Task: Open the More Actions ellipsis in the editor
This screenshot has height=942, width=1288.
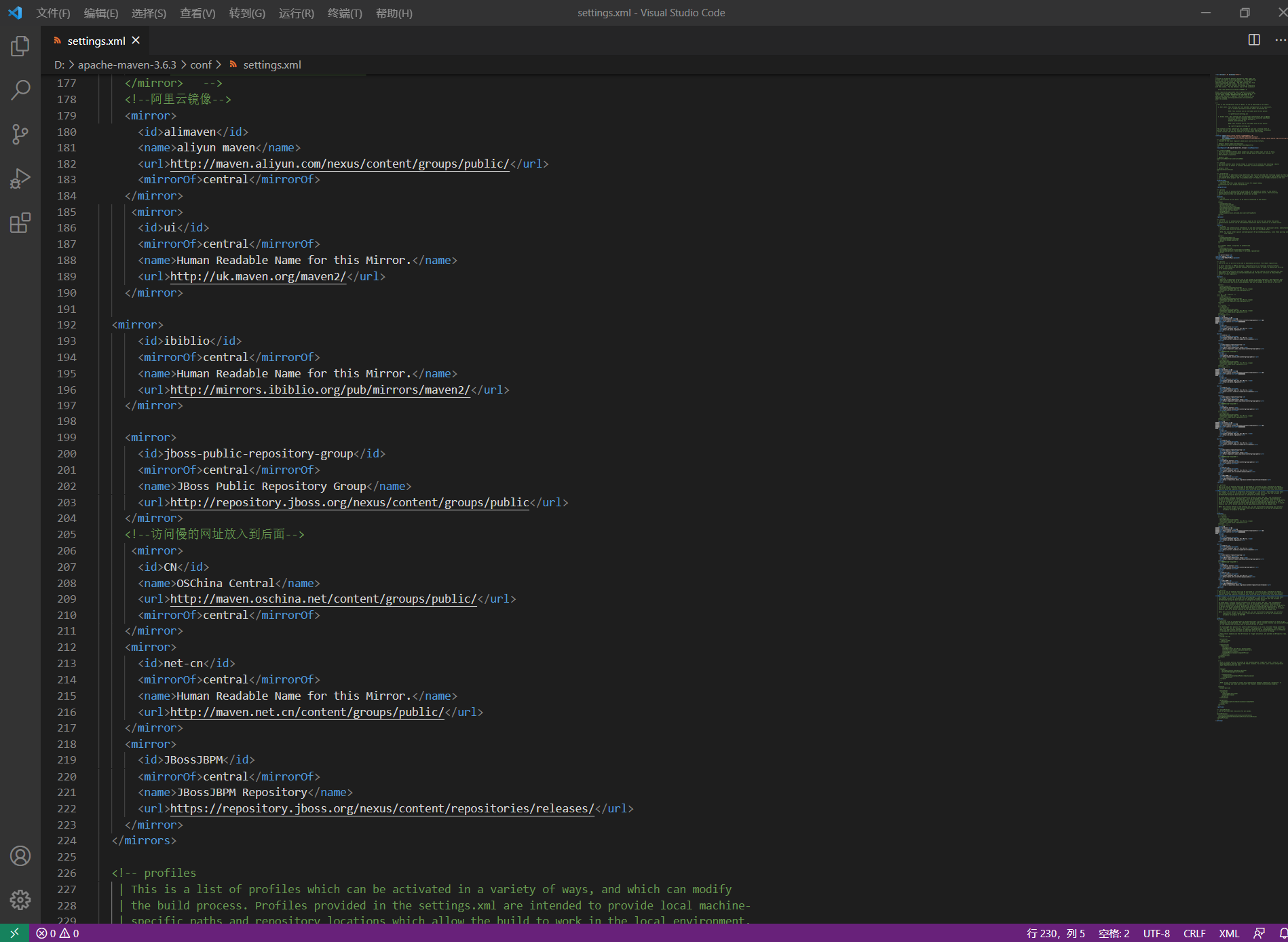Action: 1280,40
